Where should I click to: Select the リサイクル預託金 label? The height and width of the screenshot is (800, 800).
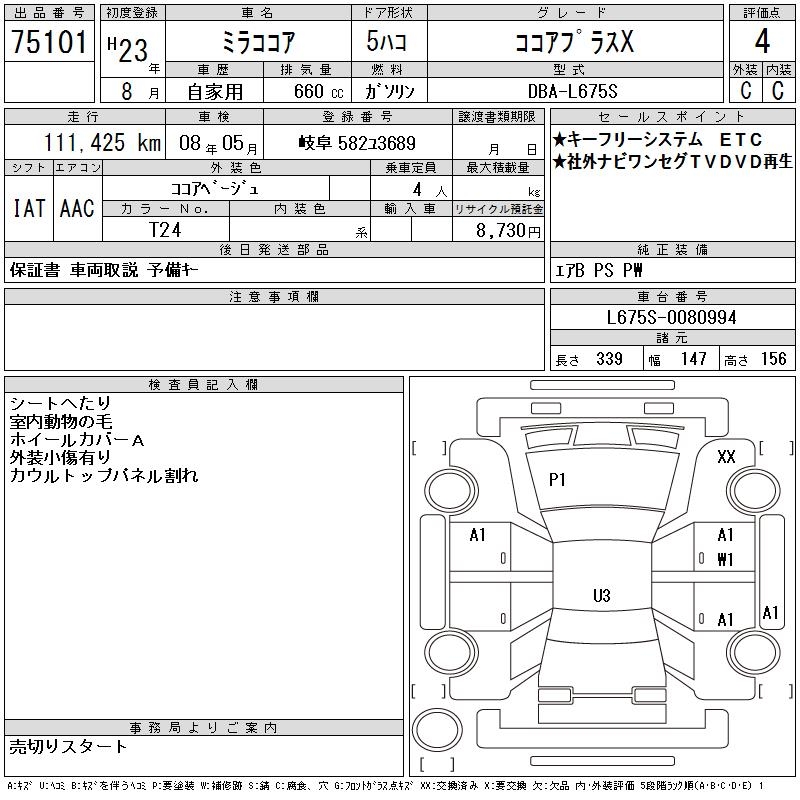coord(498,209)
